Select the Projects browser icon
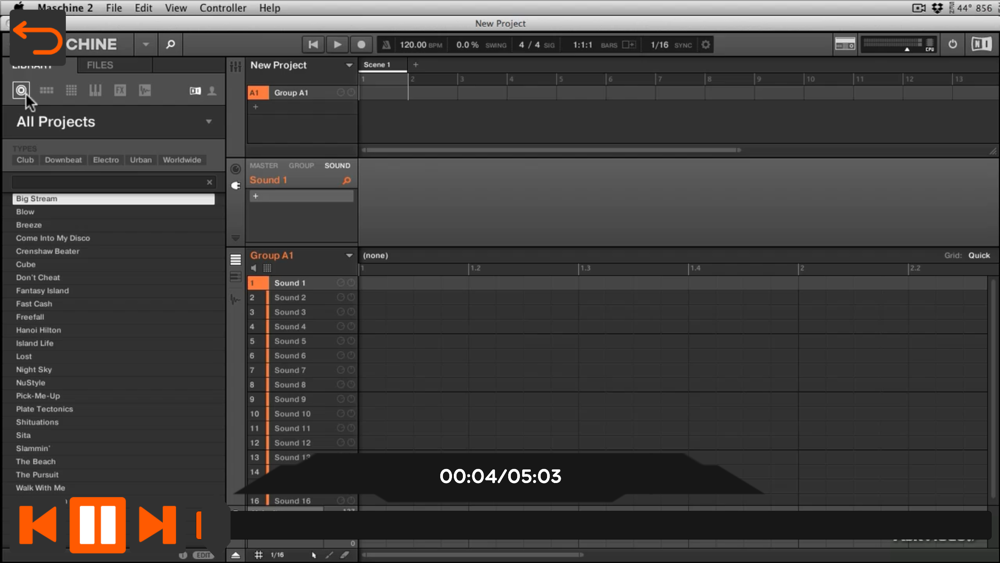The image size is (1000, 563). point(21,91)
